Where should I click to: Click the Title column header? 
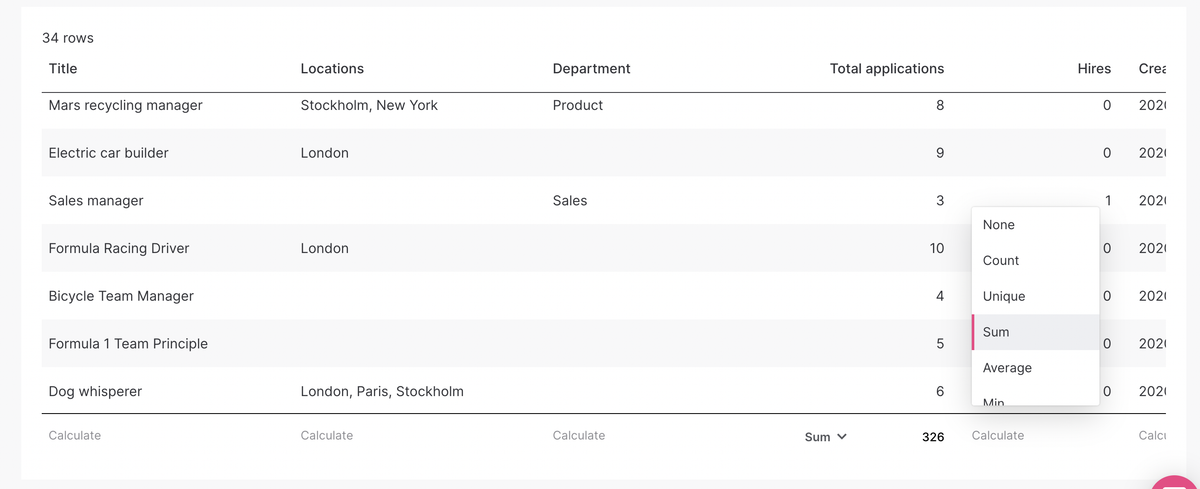pos(63,69)
